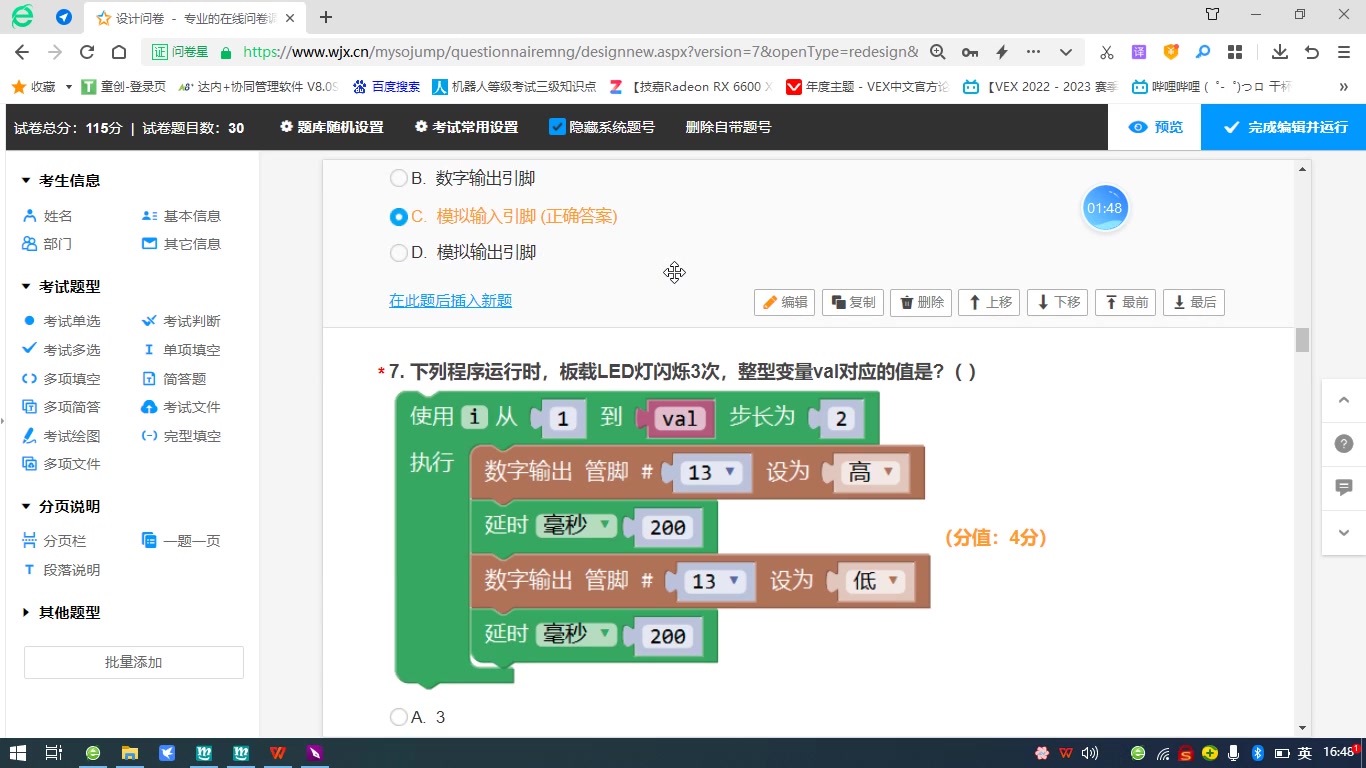Add a 考试单选 question type
The image size is (1366, 768).
click(x=62, y=321)
